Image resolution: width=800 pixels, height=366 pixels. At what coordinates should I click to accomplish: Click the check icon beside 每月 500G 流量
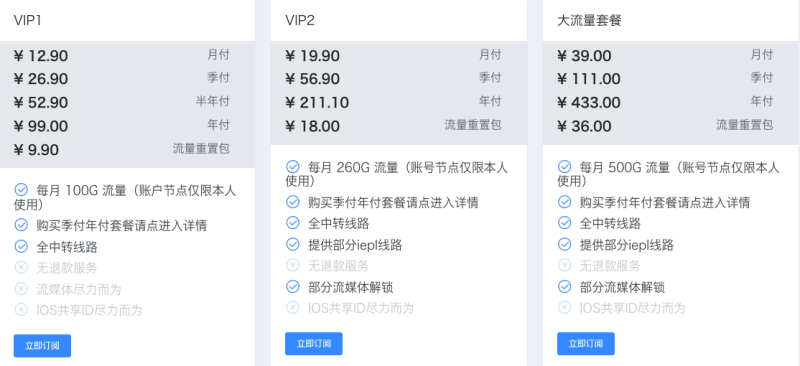(564, 167)
